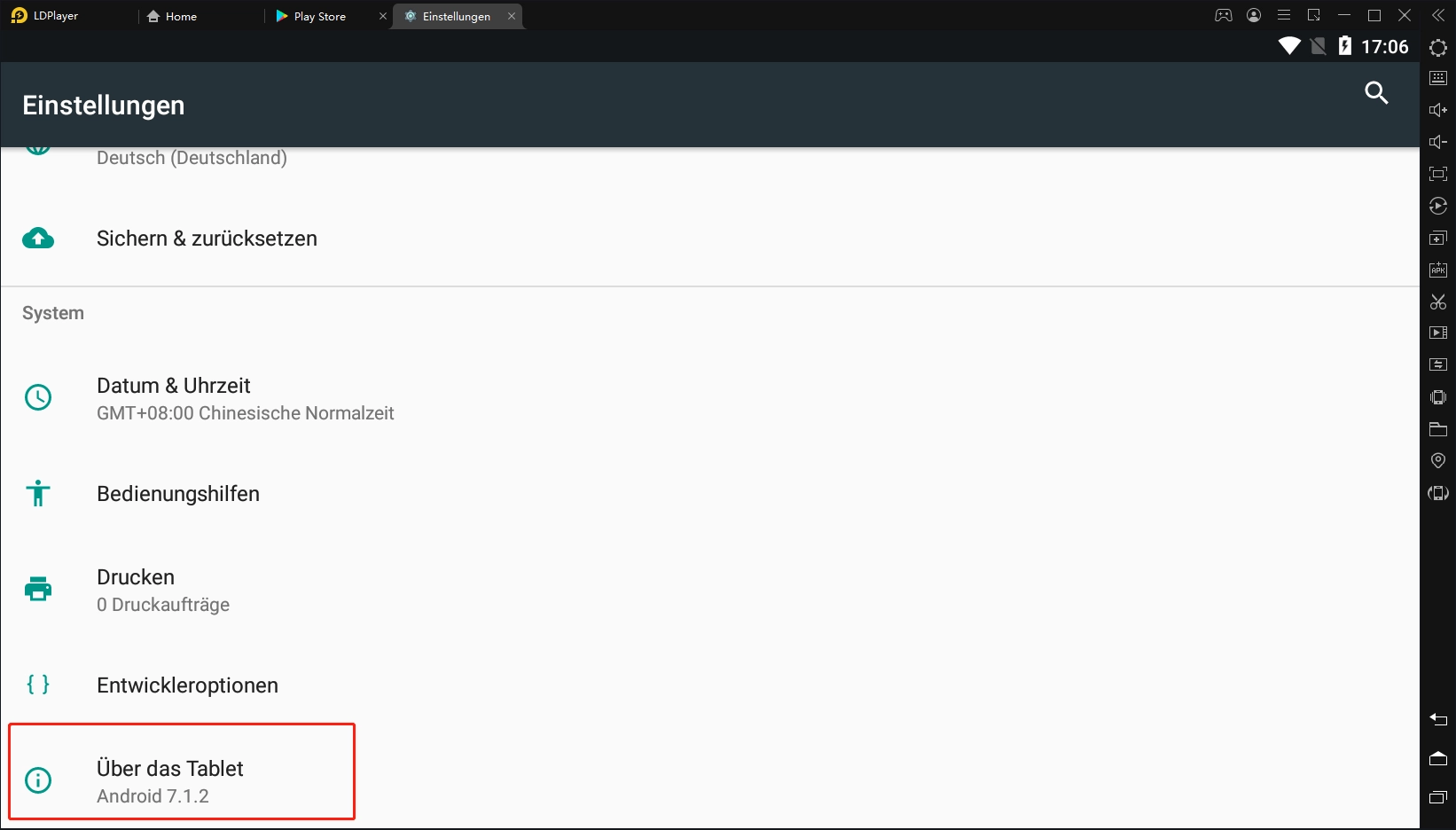Image resolution: width=1456 pixels, height=830 pixels.
Task: Open virtual GPS location tool
Action: [1438, 460]
